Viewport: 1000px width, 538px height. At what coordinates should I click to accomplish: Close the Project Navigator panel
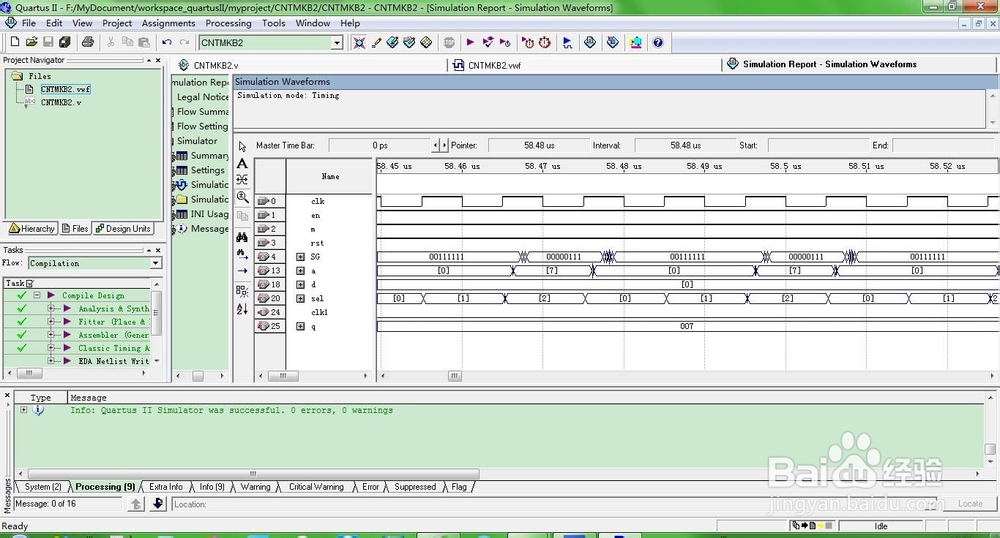coord(158,60)
